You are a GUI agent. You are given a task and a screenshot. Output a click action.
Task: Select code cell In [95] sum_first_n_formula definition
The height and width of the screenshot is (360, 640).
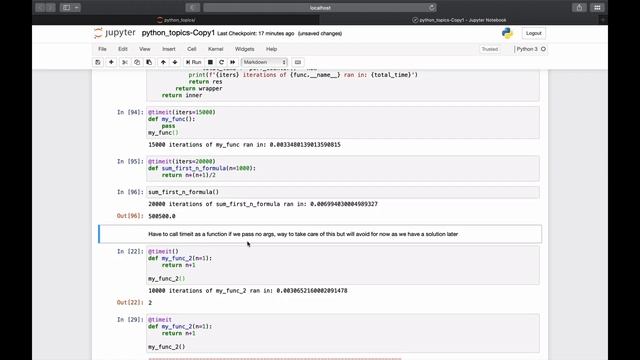(x=343, y=168)
